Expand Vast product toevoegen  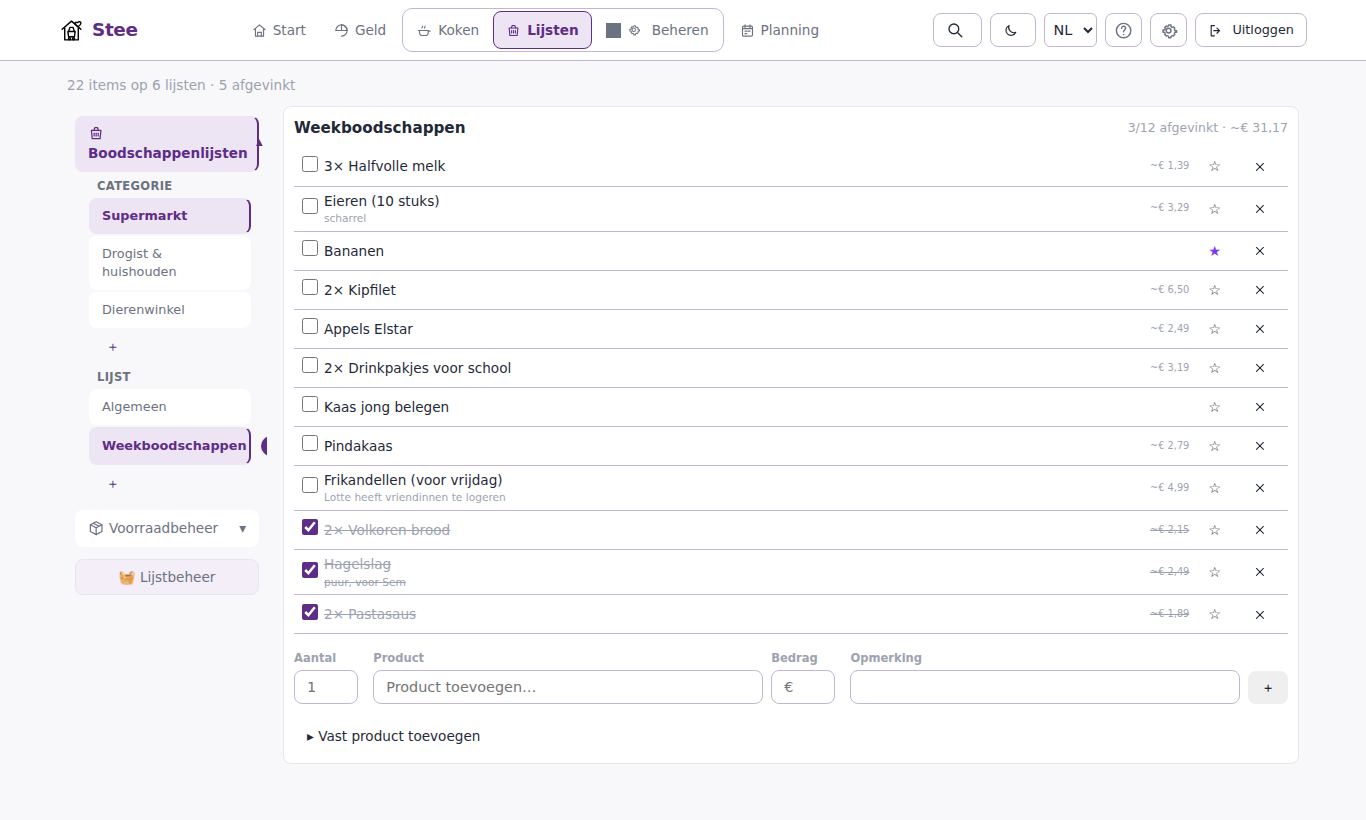coord(393,736)
